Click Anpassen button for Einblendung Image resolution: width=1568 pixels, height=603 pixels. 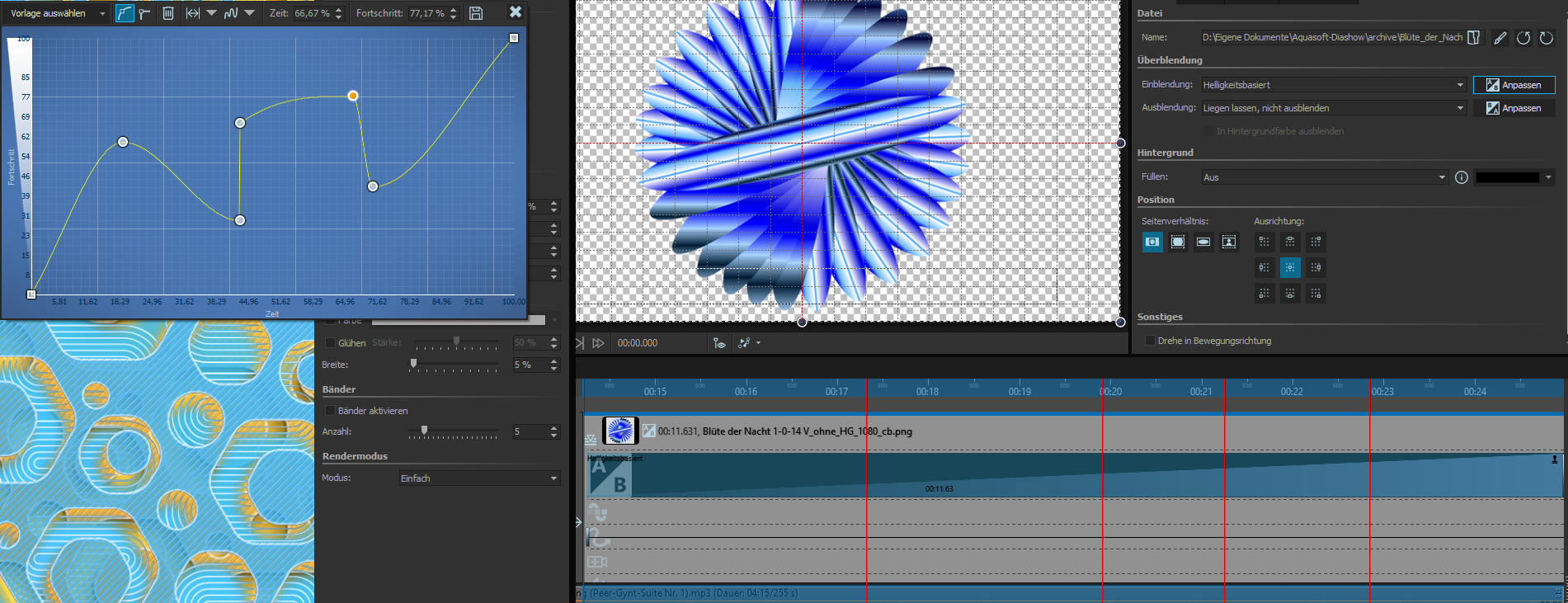pyautogui.click(x=1514, y=85)
